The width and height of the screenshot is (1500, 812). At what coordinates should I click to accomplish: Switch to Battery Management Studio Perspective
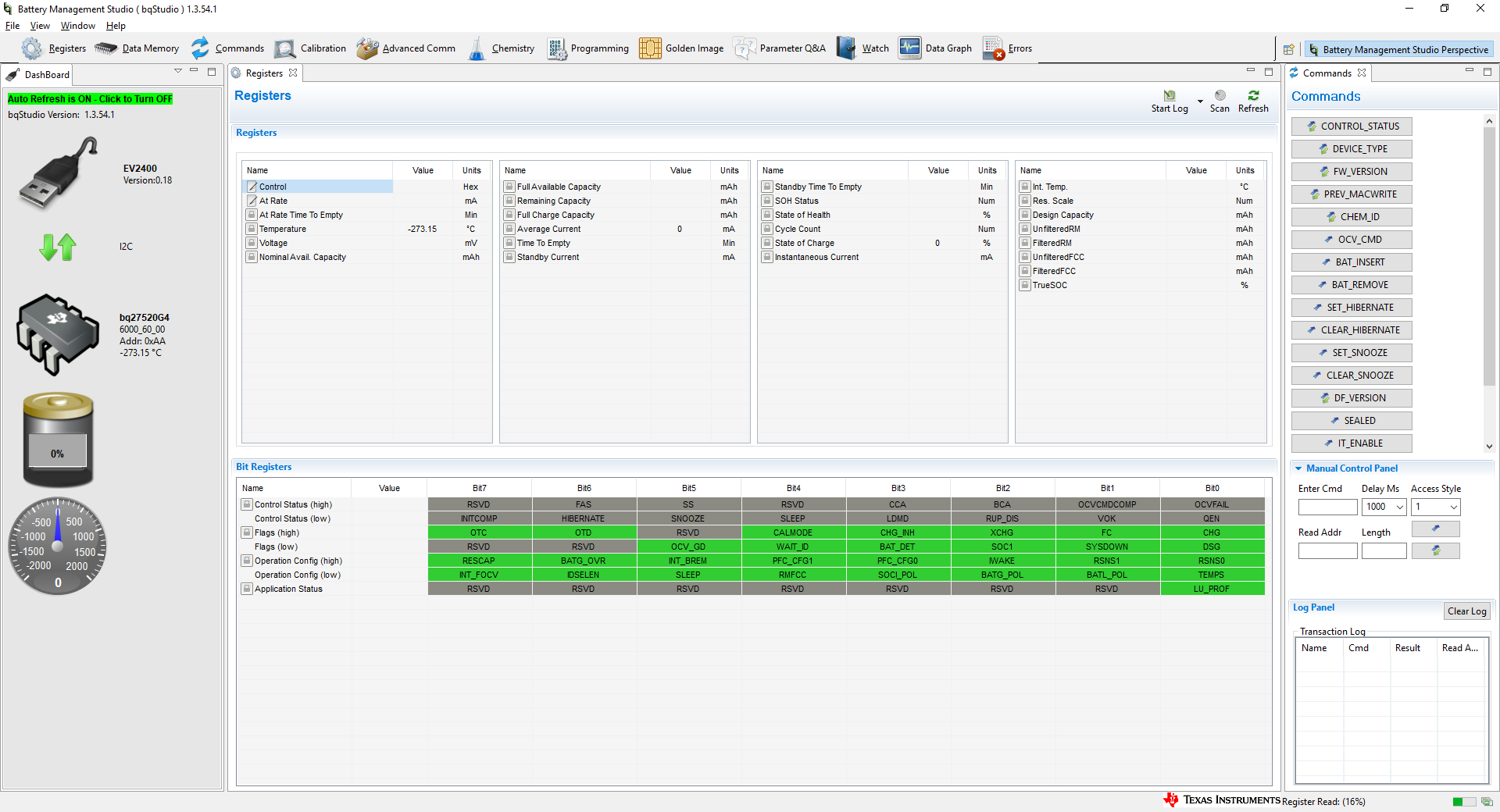pos(1398,49)
